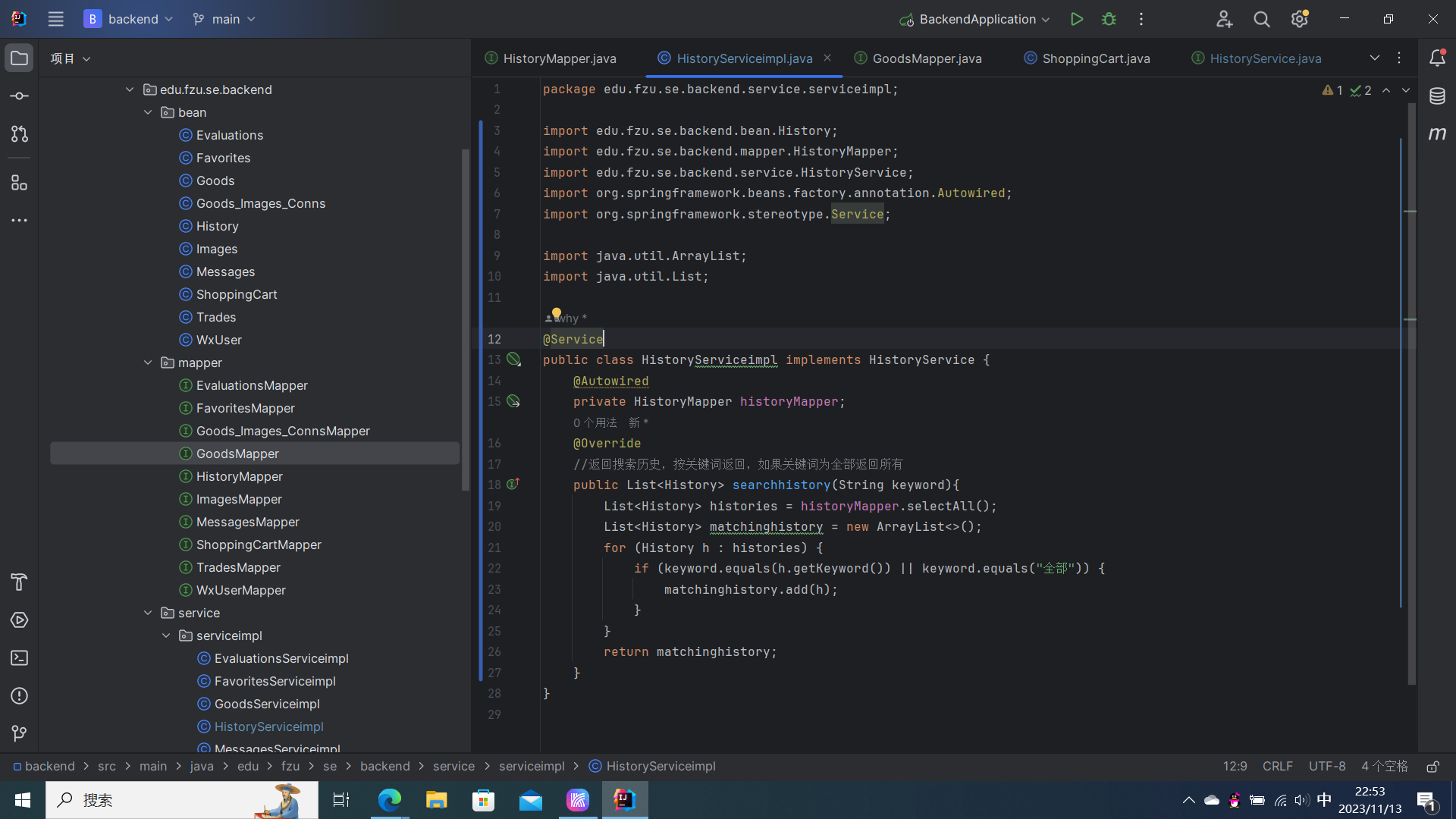Open the Git tool window
The width and height of the screenshot is (1456, 819).
[x=19, y=733]
